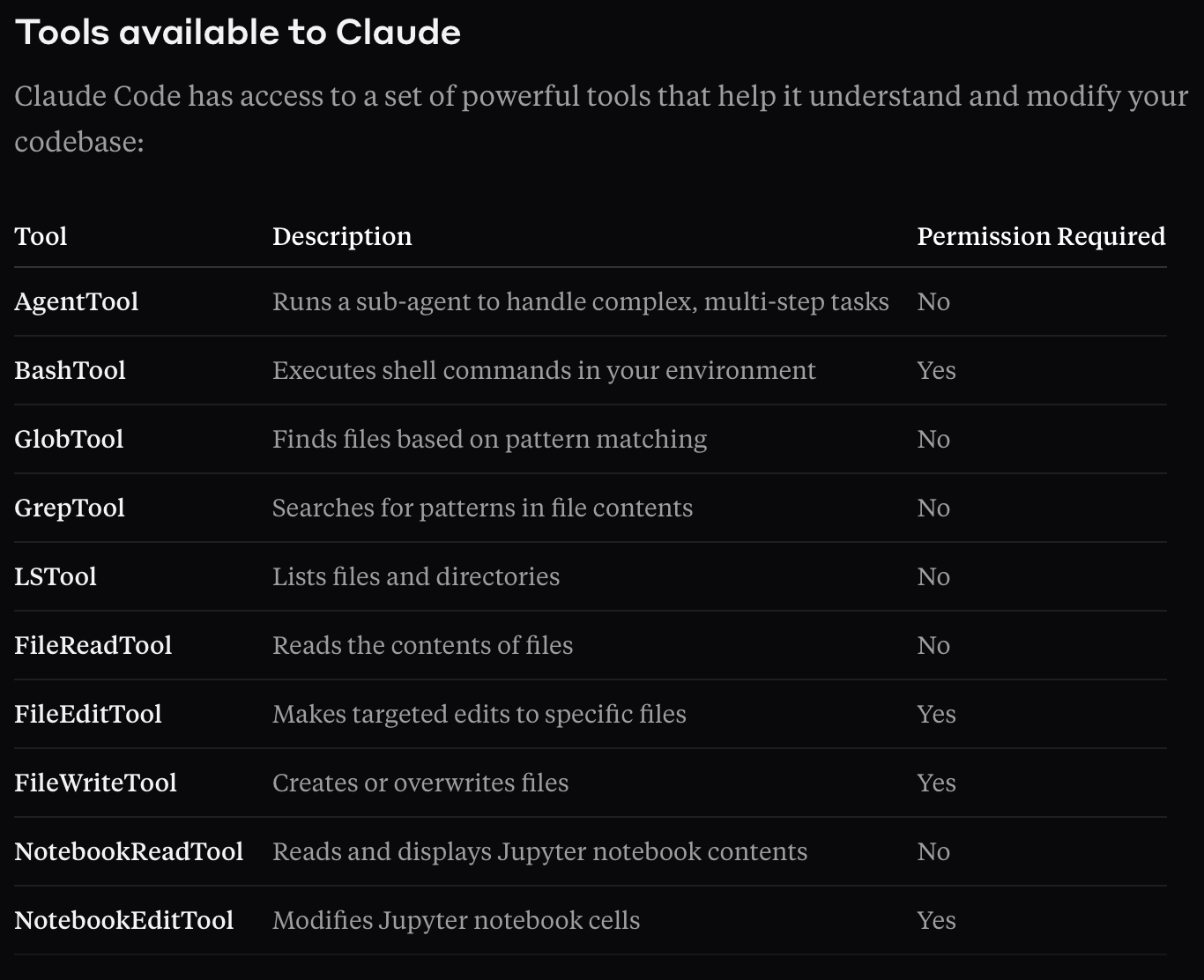Click the FileWriteTool tool name
This screenshot has width=1204, height=980.
tap(96, 783)
